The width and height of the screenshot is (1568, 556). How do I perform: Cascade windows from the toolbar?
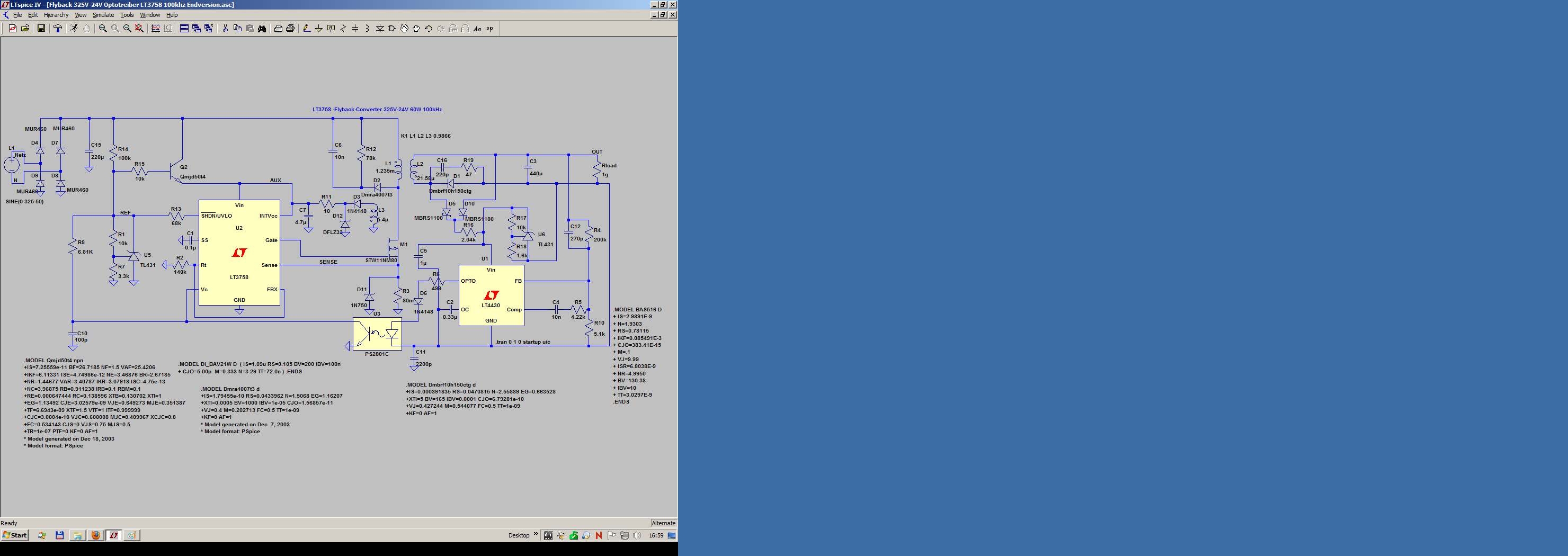[x=197, y=29]
